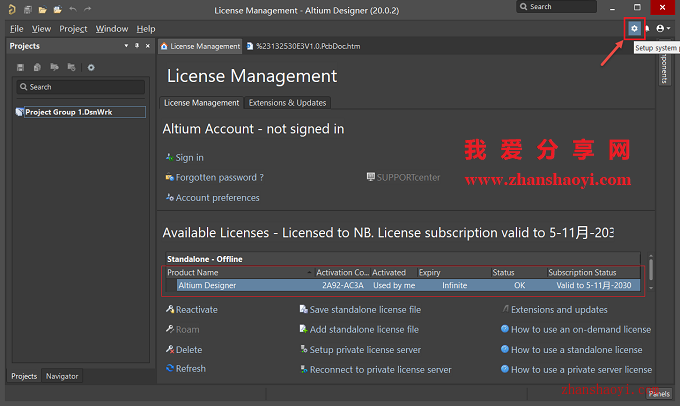Click the Panels button in status bar

coord(659,394)
